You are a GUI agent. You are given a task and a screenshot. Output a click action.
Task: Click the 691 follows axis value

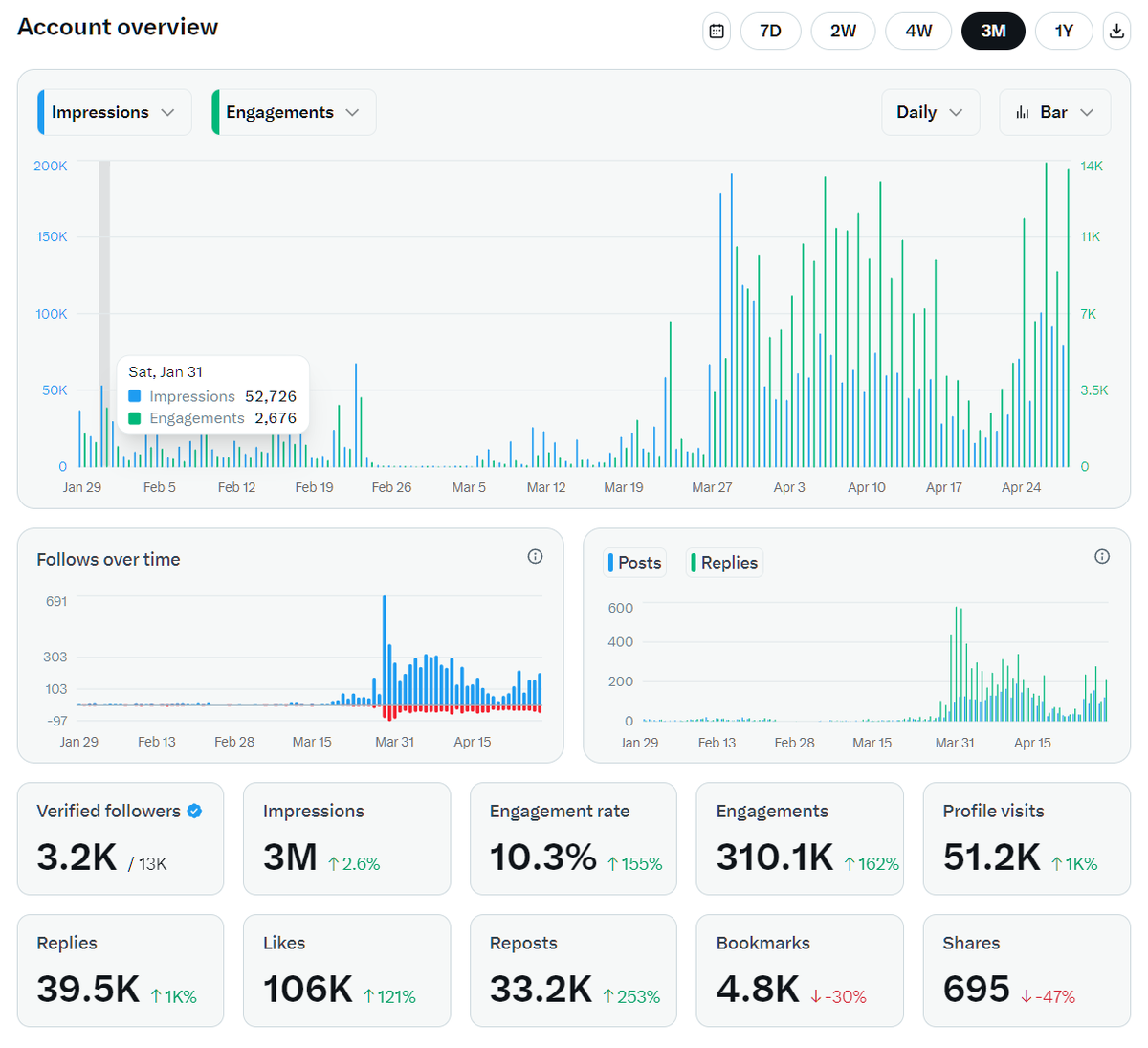(56, 601)
